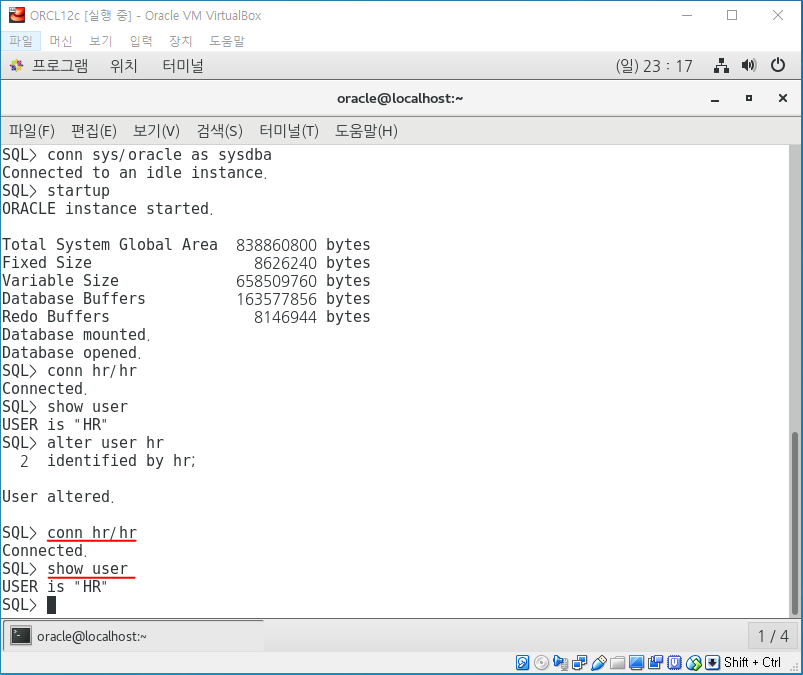The width and height of the screenshot is (803, 675).
Task: Click the terminal icon in the bottom taskbar
Action: [20, 636]
